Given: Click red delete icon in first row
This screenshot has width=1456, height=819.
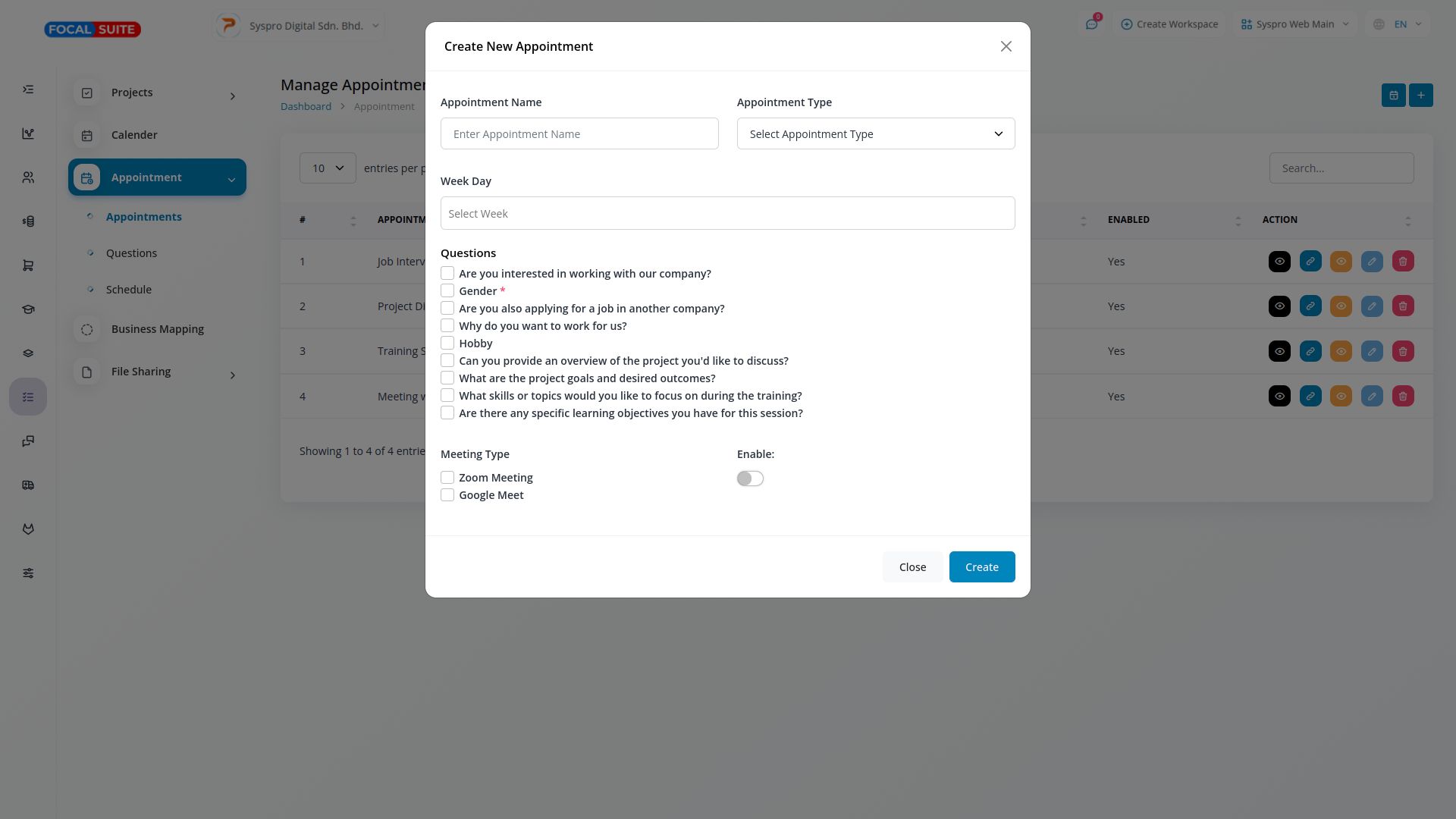Looking at the screenshot, I should [1403, 262].
